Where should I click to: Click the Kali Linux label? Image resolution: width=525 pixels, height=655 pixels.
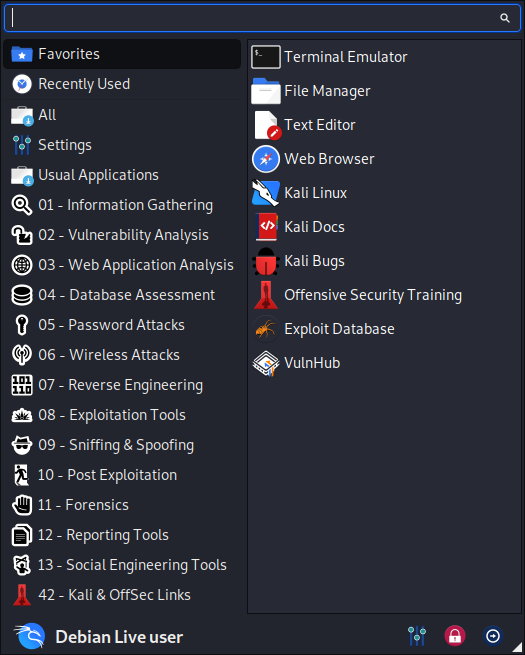click(x=315, y=193)
